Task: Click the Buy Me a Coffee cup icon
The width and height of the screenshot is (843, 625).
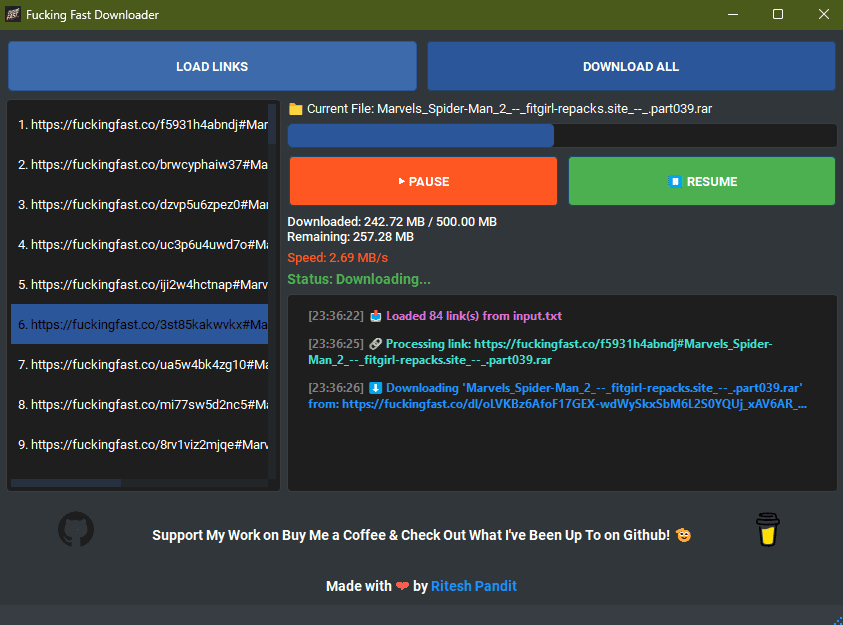Action: tap(766, 530)
